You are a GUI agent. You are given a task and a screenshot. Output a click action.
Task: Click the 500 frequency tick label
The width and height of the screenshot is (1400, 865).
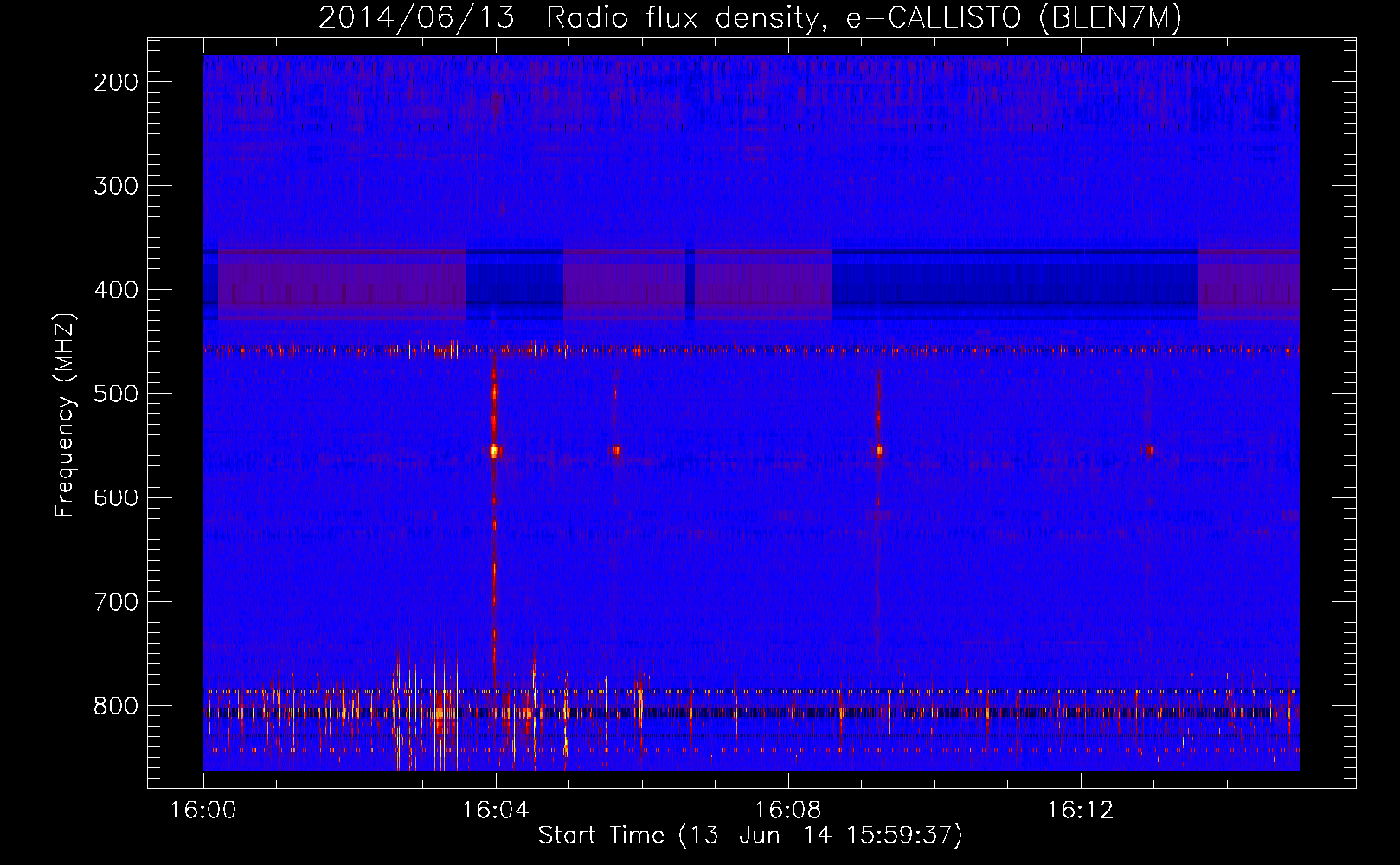(115, 394)
